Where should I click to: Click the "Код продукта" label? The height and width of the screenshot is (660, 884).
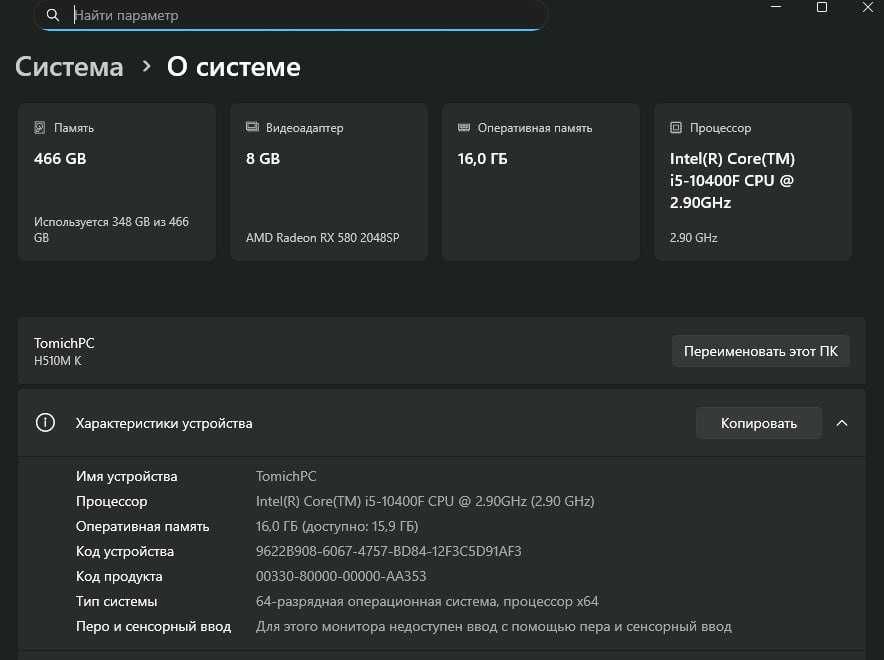pos(119,576)
